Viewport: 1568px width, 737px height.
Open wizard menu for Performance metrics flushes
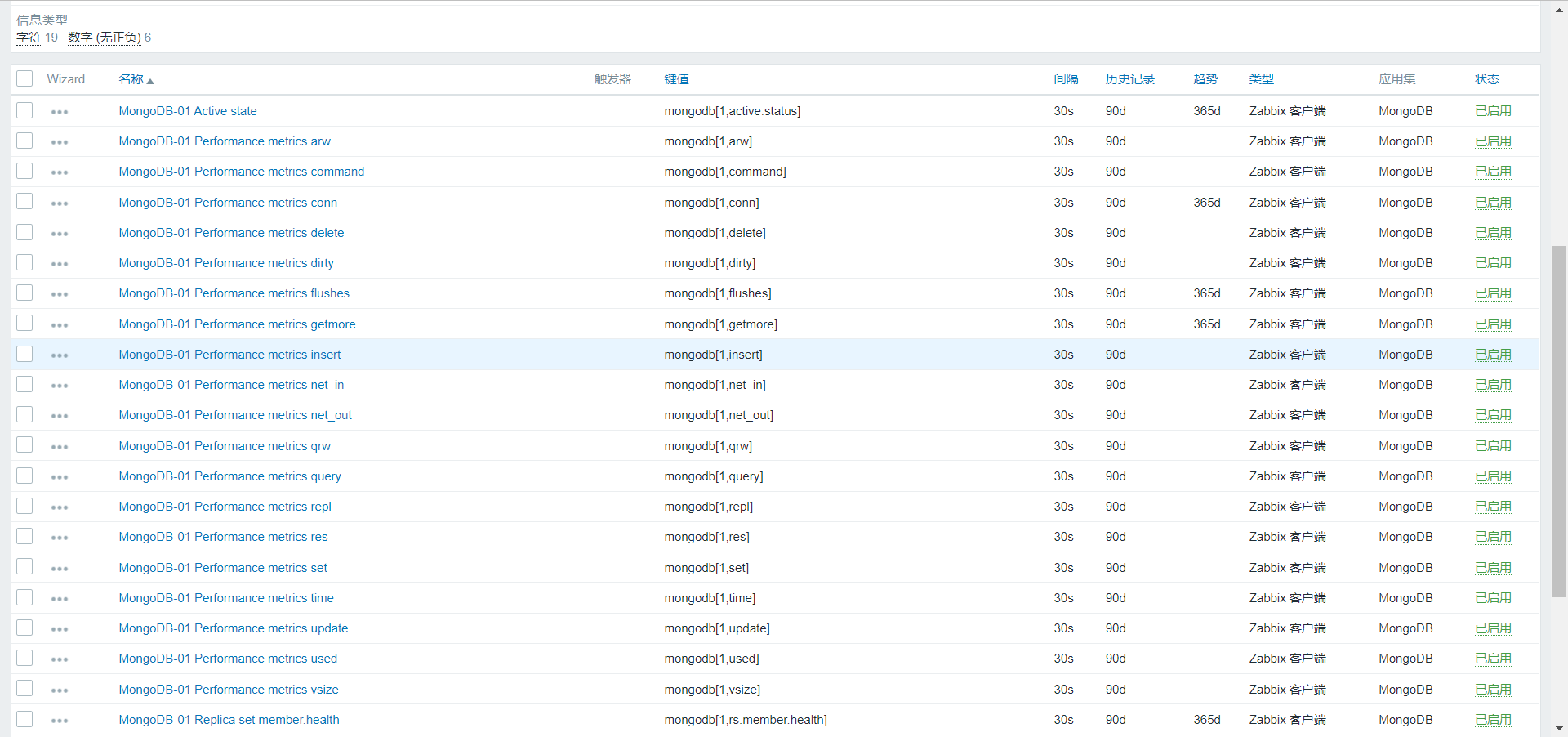(x=60, y=294)
